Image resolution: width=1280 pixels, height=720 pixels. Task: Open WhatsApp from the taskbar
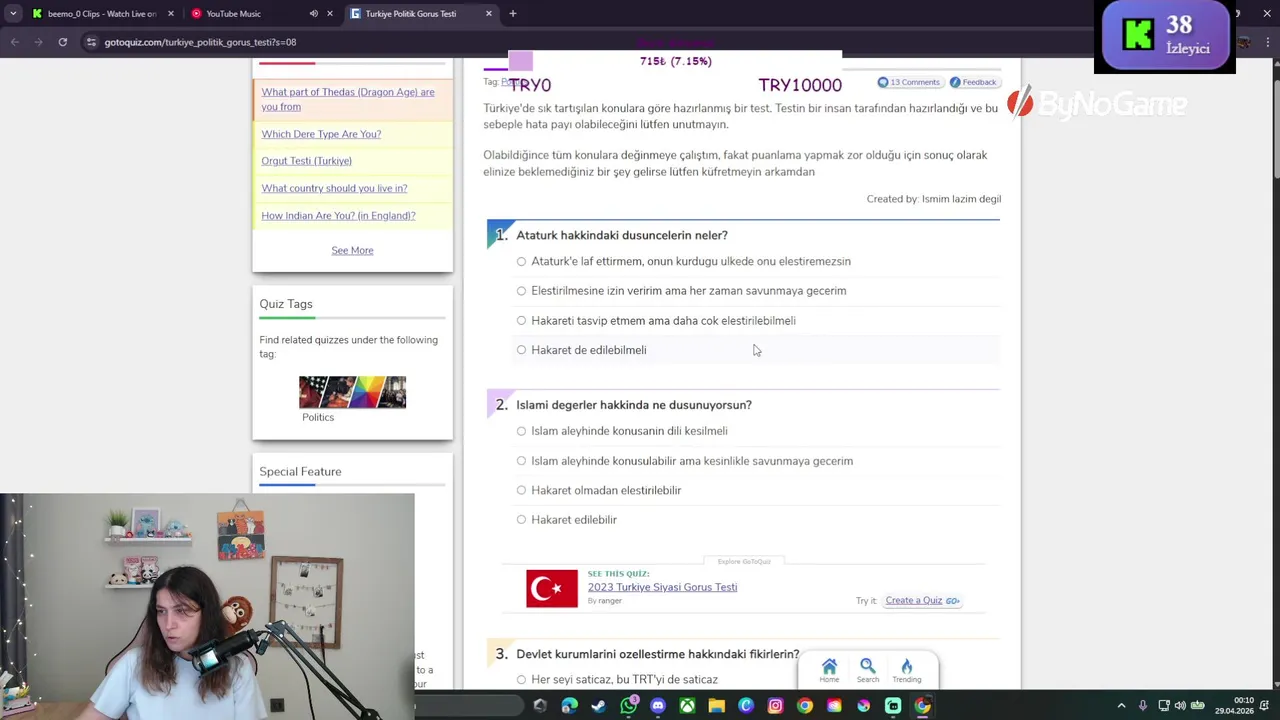tap(628, 706)
